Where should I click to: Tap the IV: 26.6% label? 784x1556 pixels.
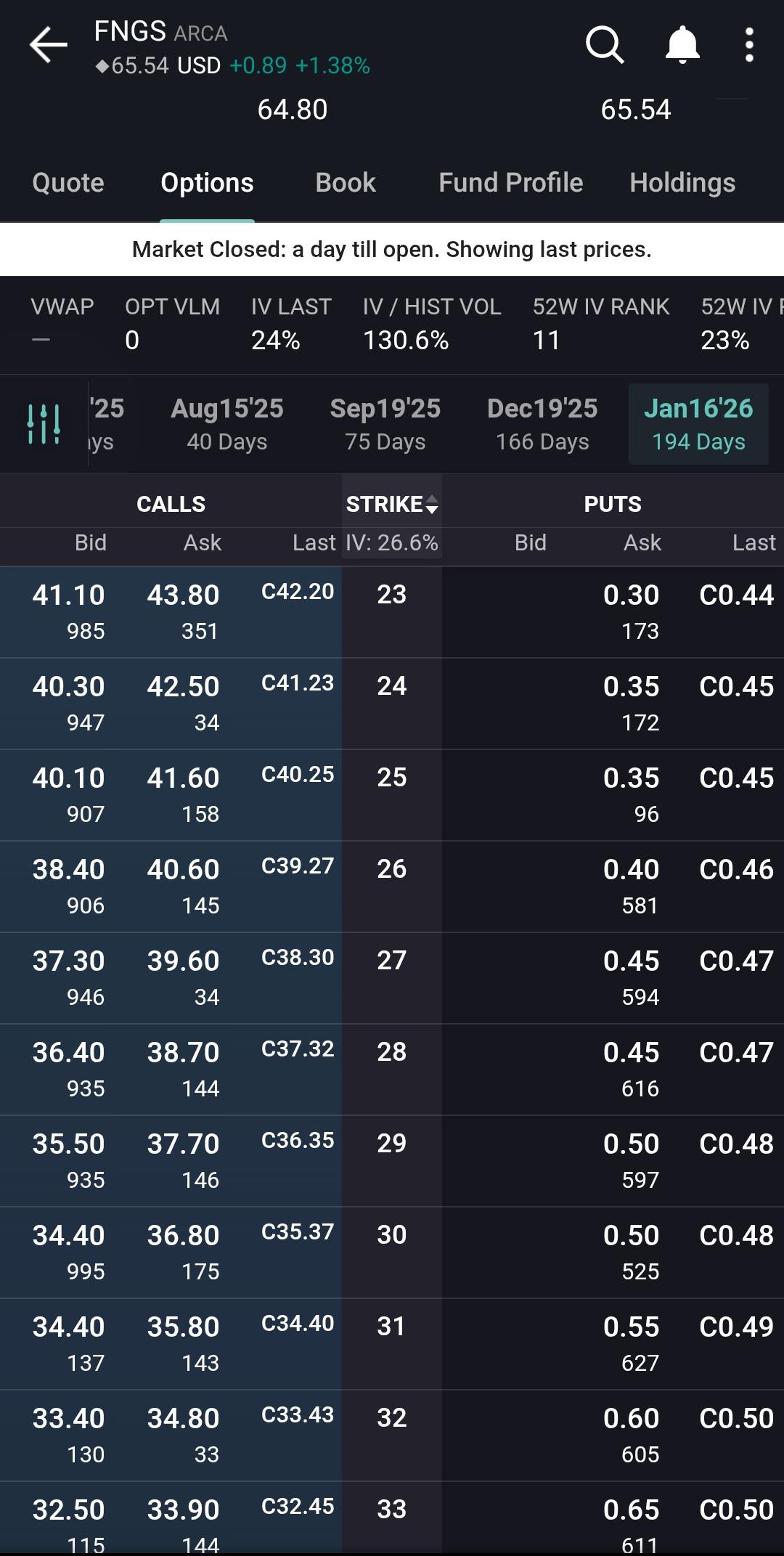click(392, 542)
